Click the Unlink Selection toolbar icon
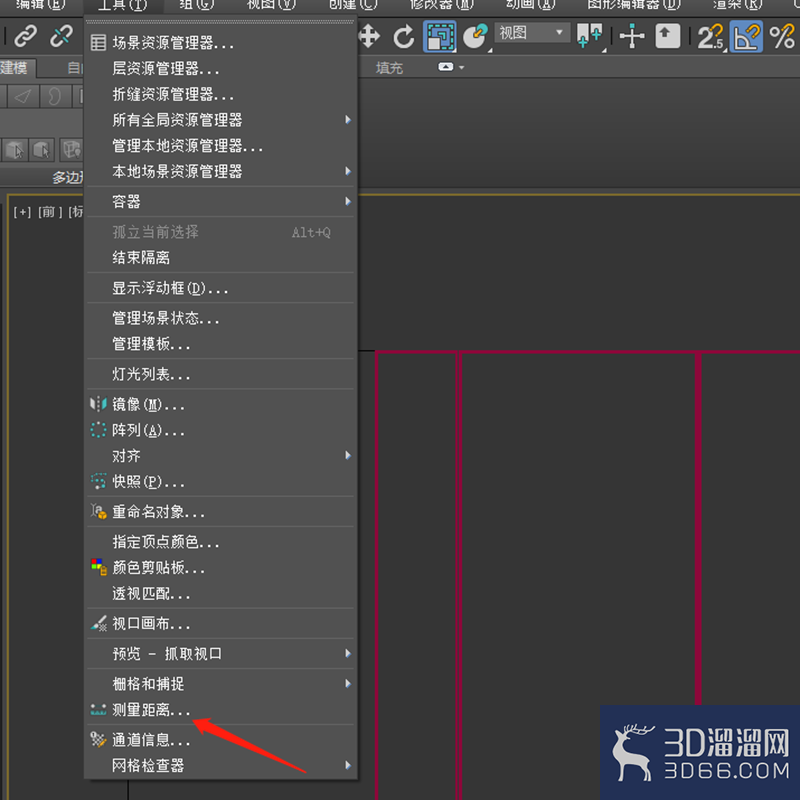The height and width of the screenshot is (800, 800). point(61,36)
